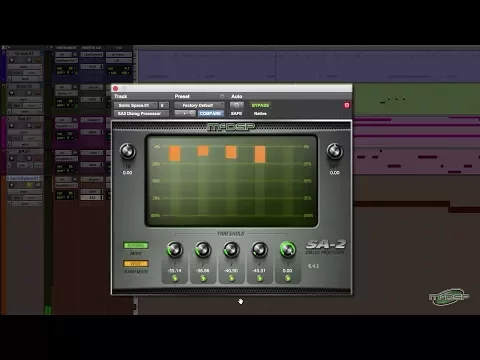This screenshot has width=480, height=360.
Task: Open the preset librarian menu circle icon
Action: (x=222, y=96)
